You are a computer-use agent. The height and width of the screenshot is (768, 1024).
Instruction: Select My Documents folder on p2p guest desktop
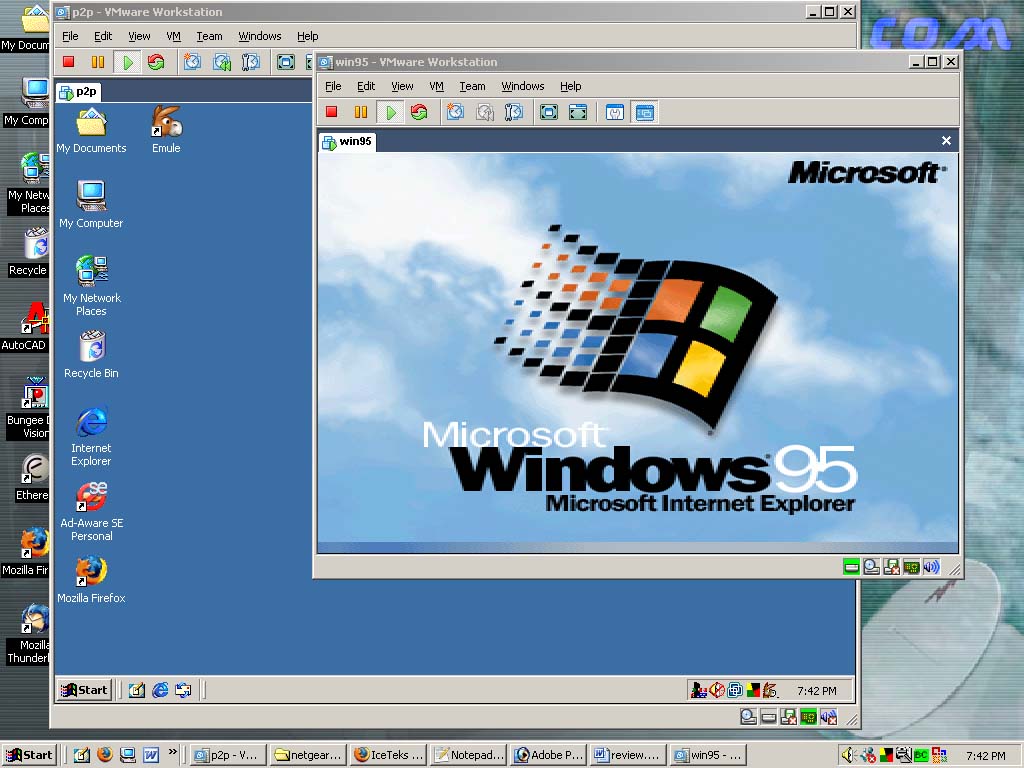click(91, 130)
